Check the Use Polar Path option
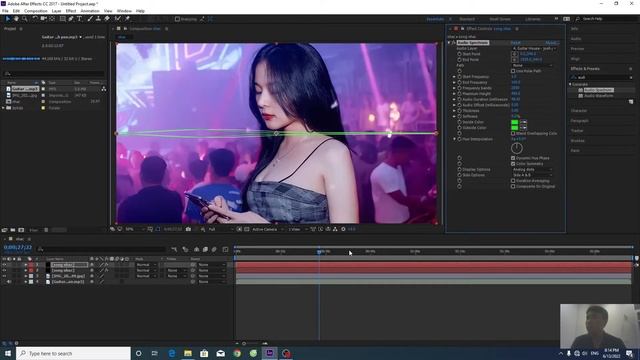Image resolution: width=640 pixels, height=360 pixels. [513, 71]
